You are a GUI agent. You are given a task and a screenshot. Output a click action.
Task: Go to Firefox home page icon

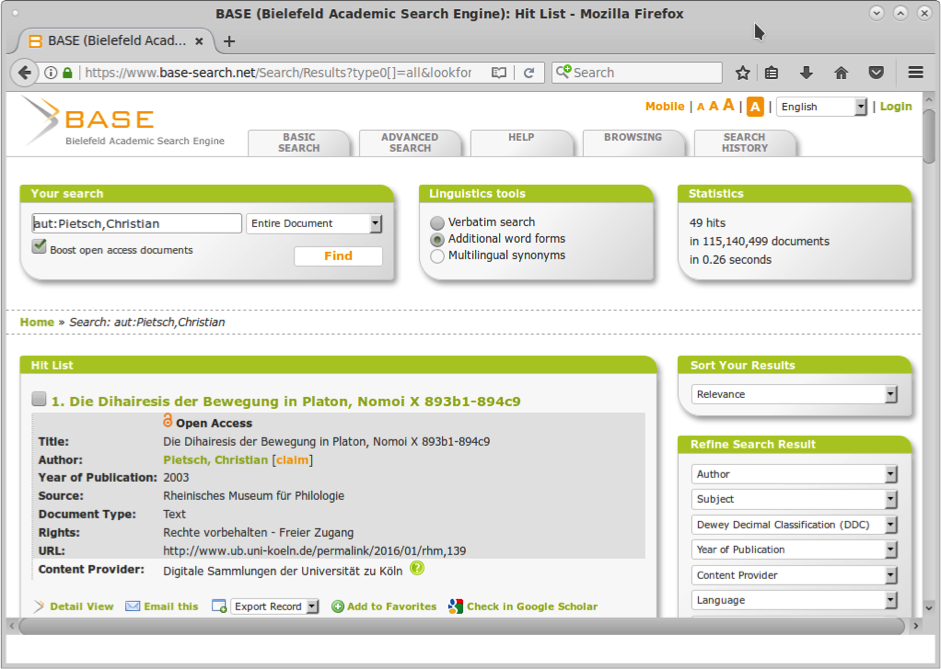pyautogui.click(x=841, y=73)
